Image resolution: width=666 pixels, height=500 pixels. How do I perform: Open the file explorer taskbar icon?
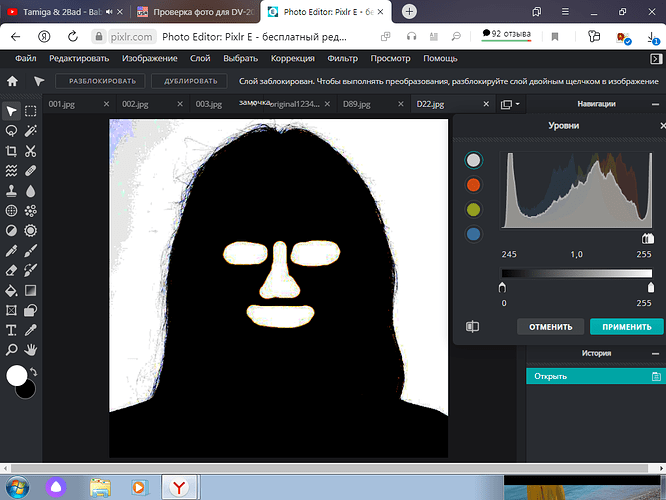(x=100, y=488)
